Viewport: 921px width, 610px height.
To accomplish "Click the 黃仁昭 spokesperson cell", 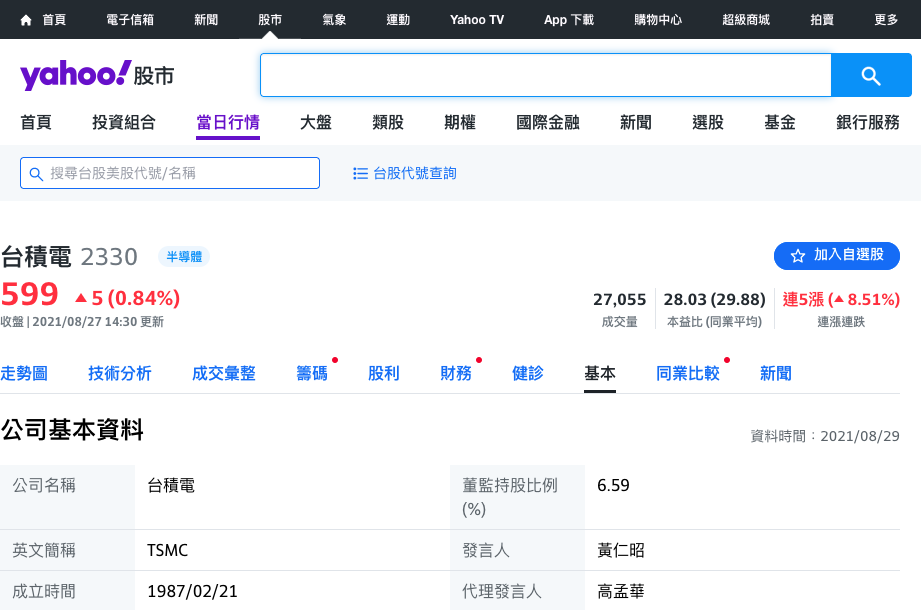I will (x=621, y=550).
